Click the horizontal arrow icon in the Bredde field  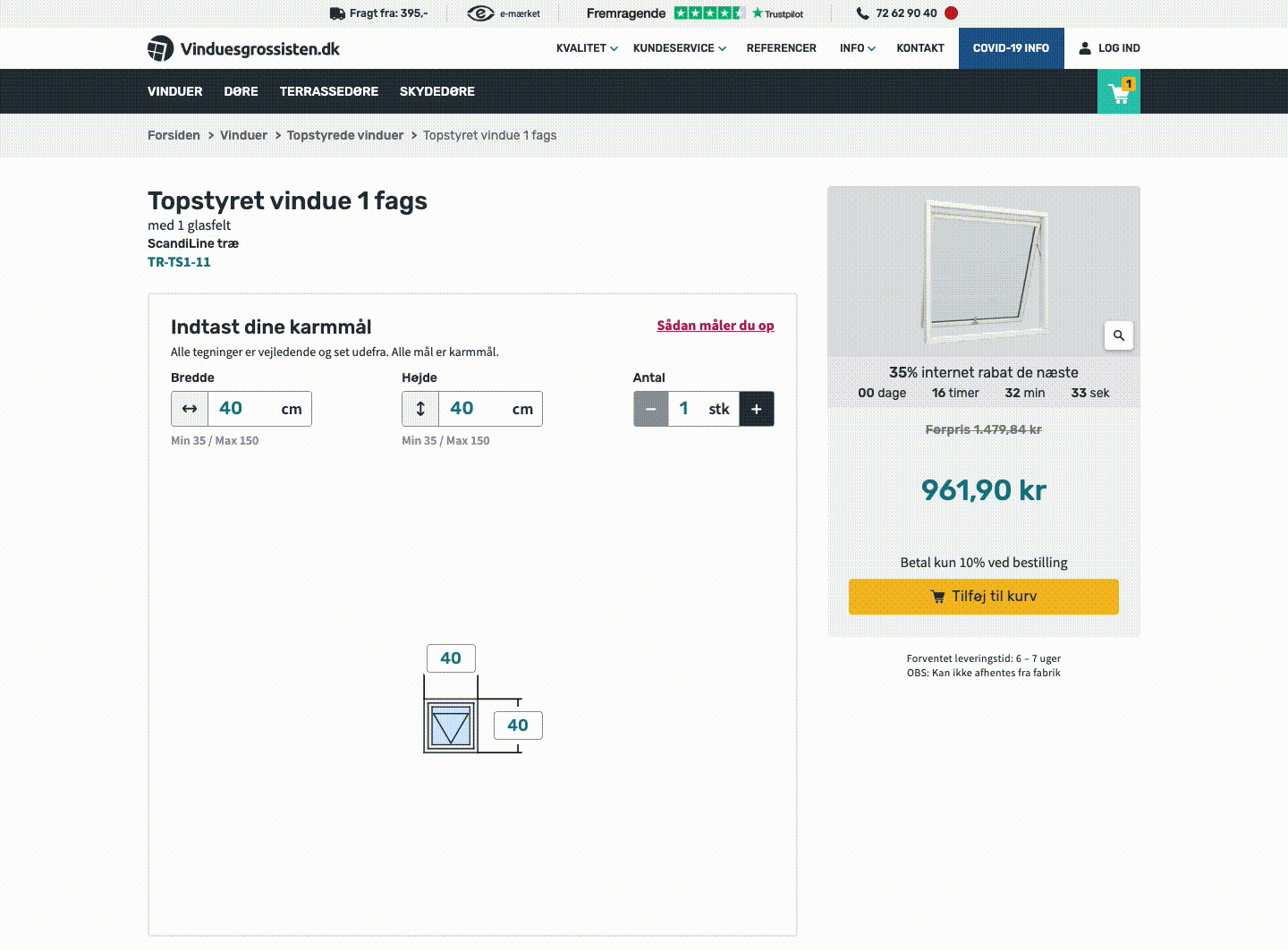(189, 408)
